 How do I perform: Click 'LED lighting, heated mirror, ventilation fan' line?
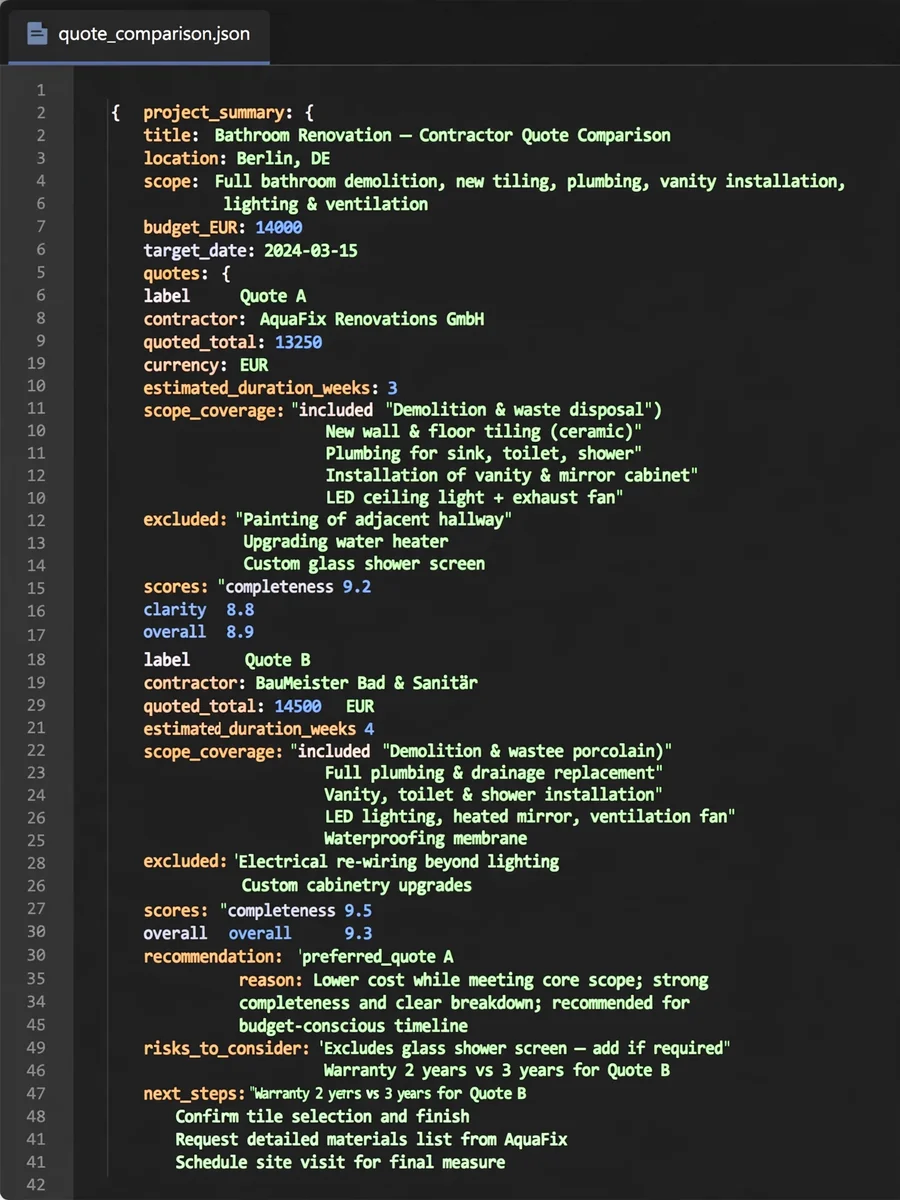(530, 816)
